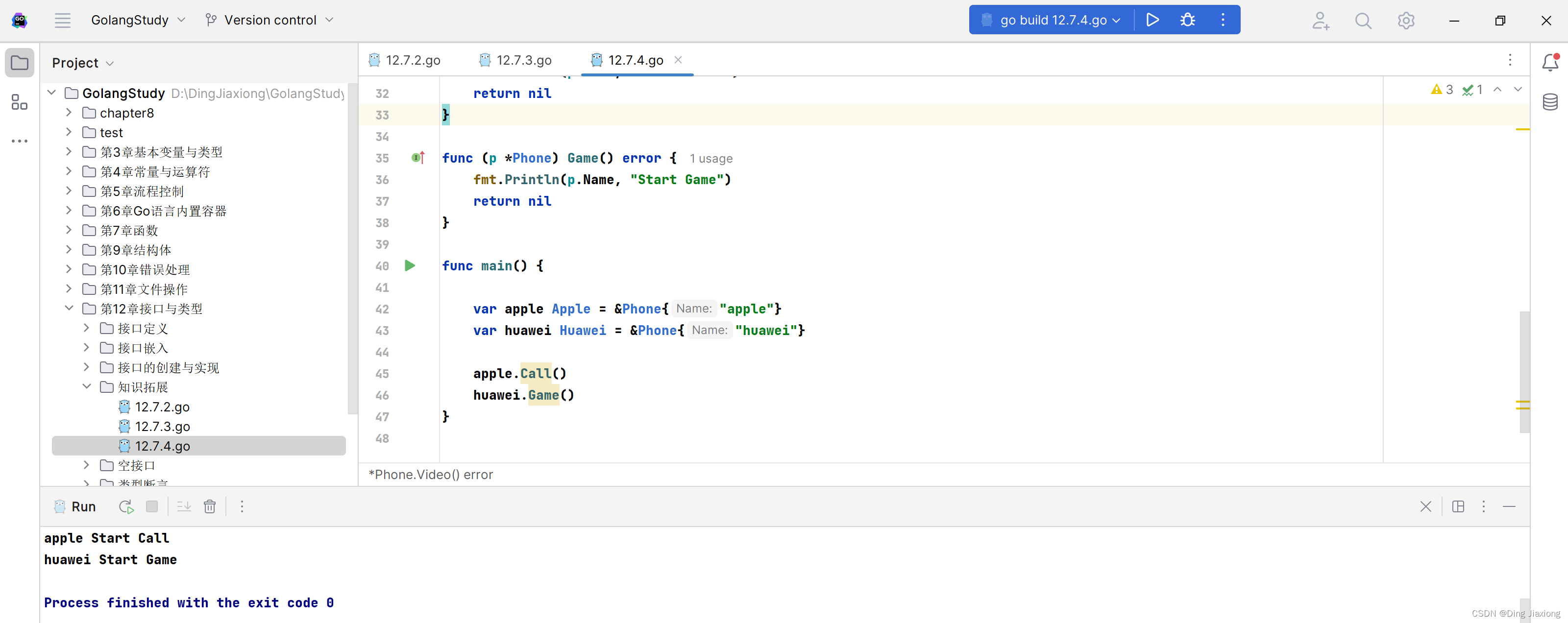The height and width of the screenshot is (623, 1568).
Task: Click the Debug bug icon
Action: [x=1187, y=20]
